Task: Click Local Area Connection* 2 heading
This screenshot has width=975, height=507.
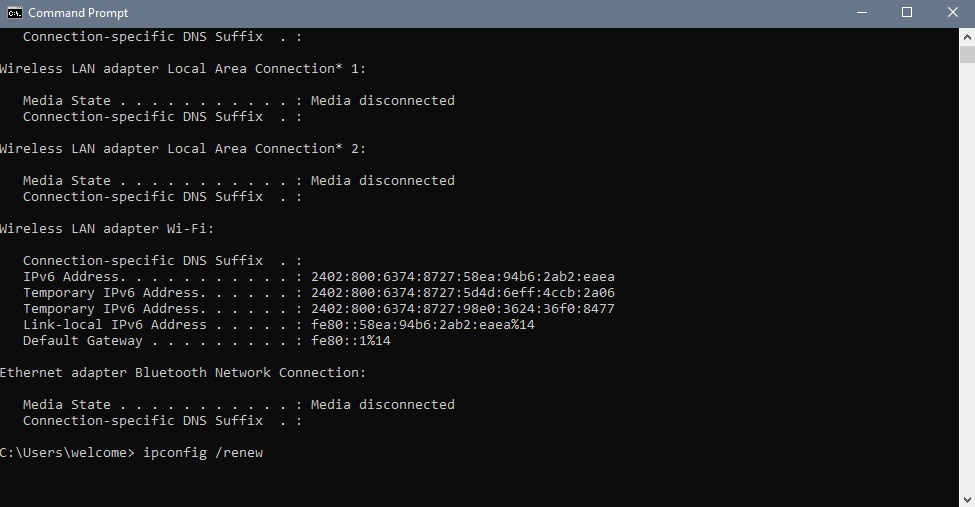Action: tap(183, 149)
